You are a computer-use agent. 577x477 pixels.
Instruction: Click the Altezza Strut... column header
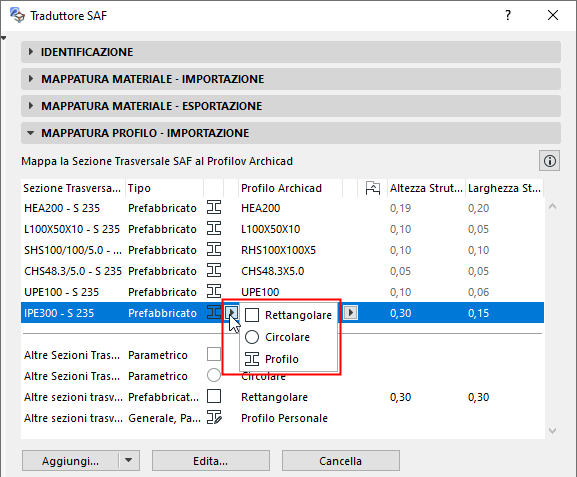(x=426, y=188)
